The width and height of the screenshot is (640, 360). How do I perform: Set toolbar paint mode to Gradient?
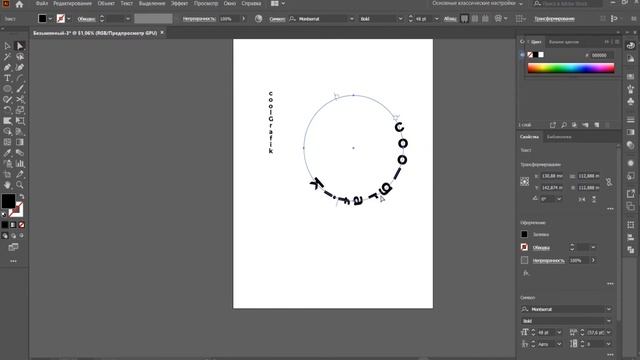pos(13,225)
